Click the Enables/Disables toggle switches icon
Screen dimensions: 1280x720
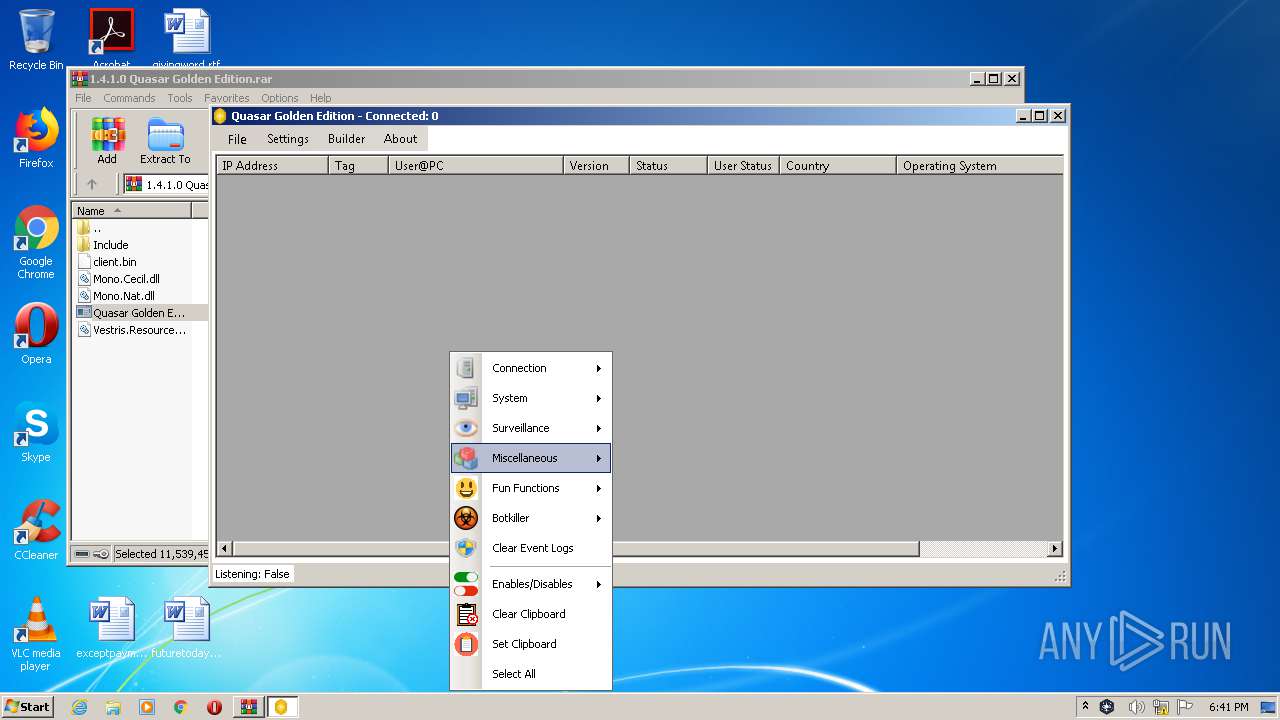point(466,584)
